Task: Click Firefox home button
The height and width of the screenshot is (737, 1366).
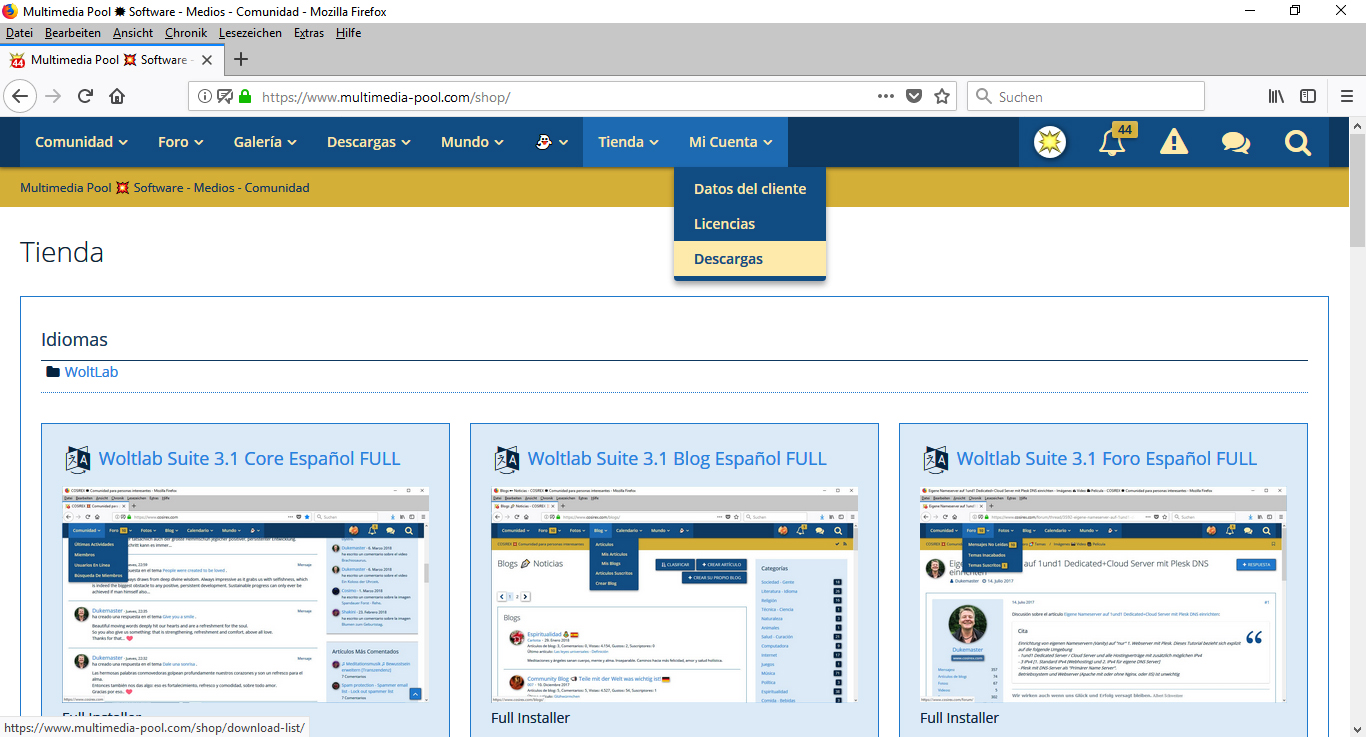Action: point(117,97)
